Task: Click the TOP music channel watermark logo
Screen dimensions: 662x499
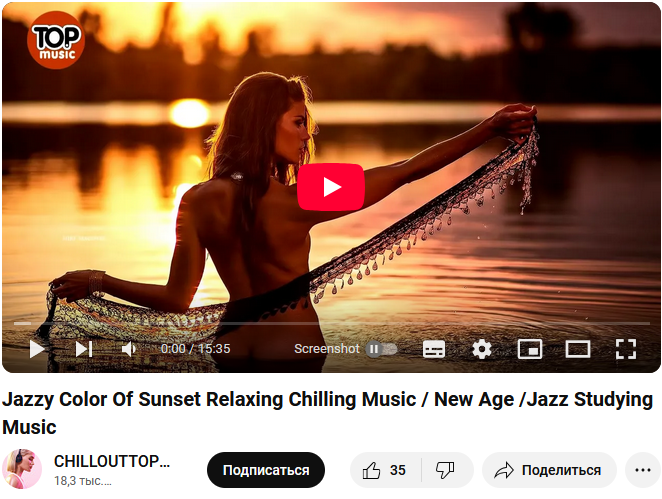Action: point(56,40)
